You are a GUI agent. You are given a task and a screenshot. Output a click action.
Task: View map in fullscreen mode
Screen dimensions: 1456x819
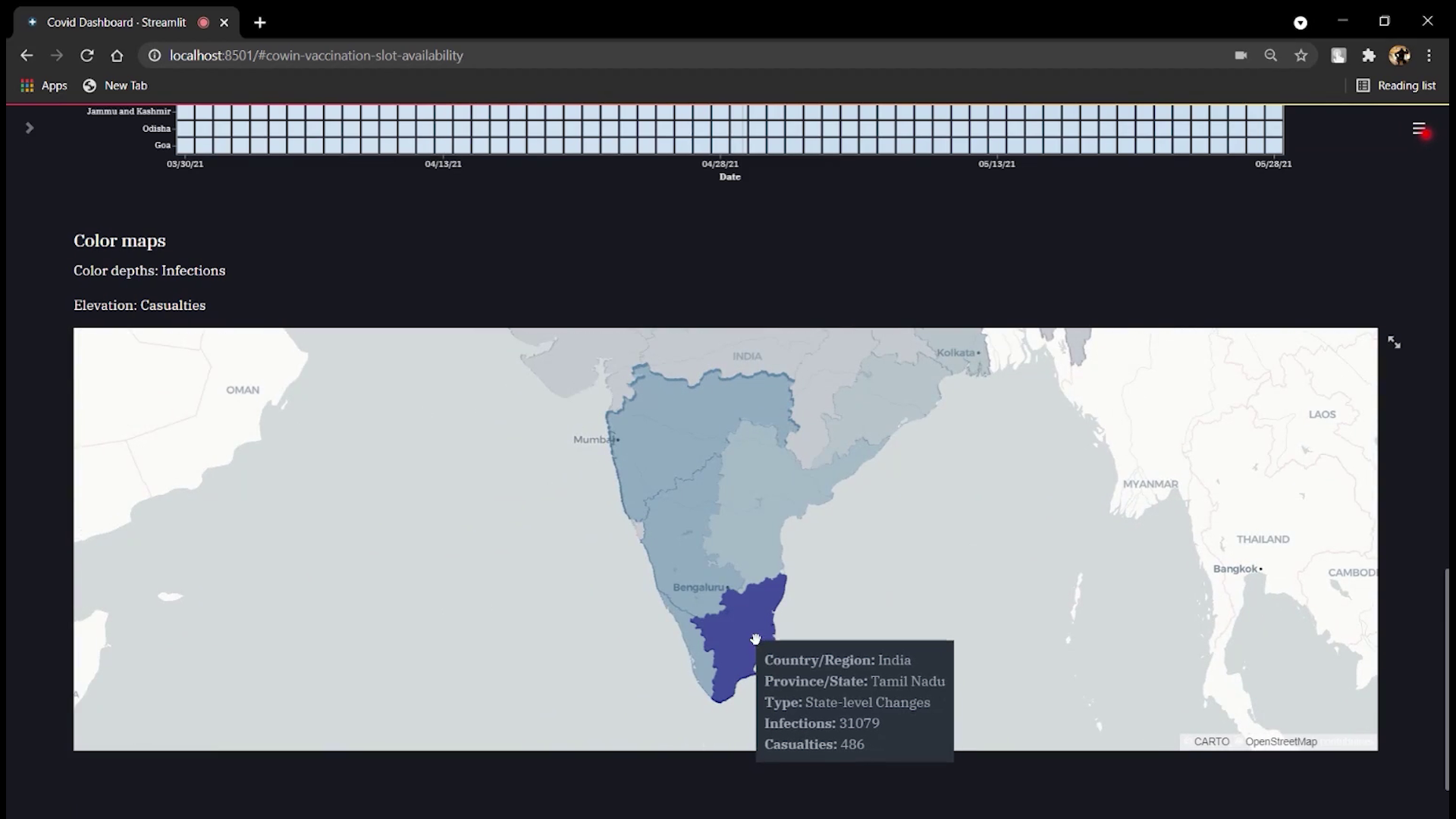[x=1394, y=343]
